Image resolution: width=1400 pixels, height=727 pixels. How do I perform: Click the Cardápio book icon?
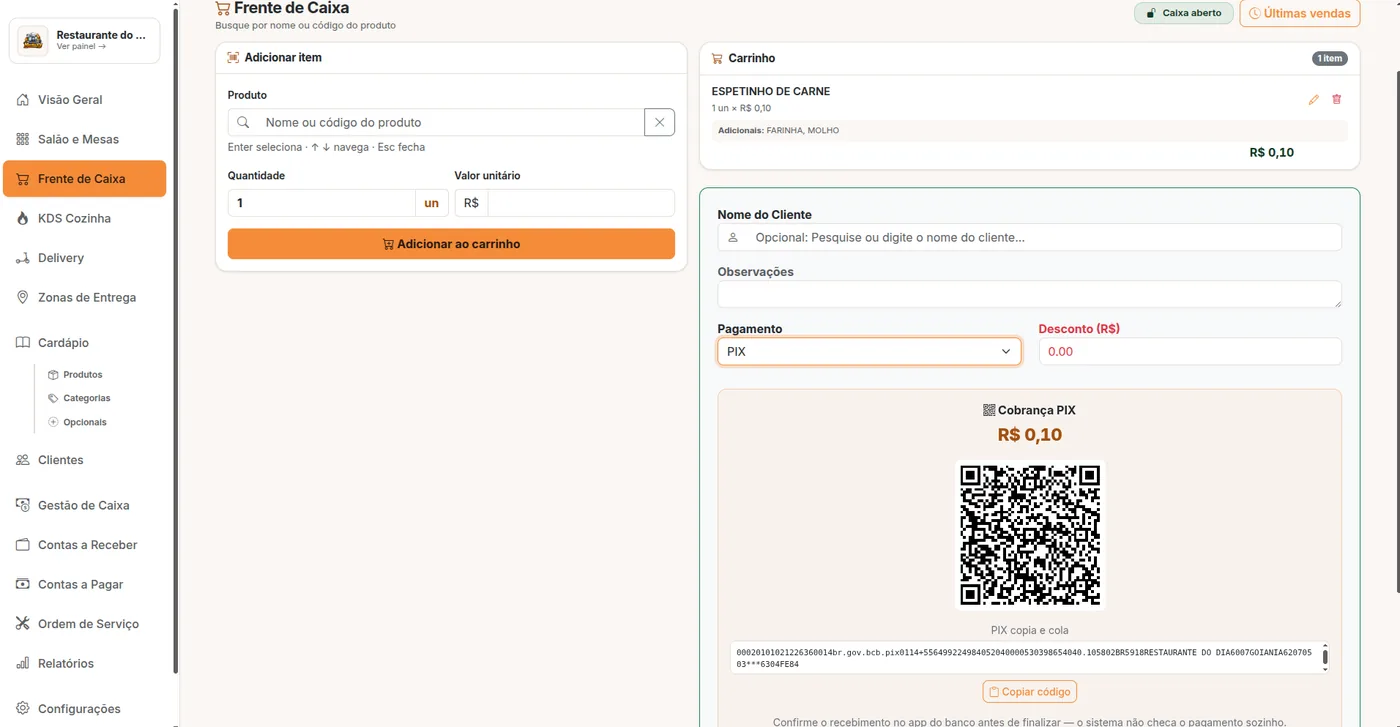click(x=23, y=342)
